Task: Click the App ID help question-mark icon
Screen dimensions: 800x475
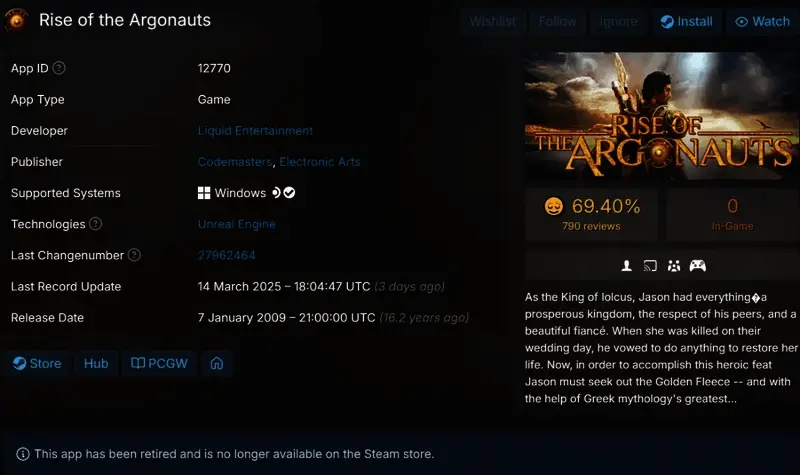Action: point(59,68)
